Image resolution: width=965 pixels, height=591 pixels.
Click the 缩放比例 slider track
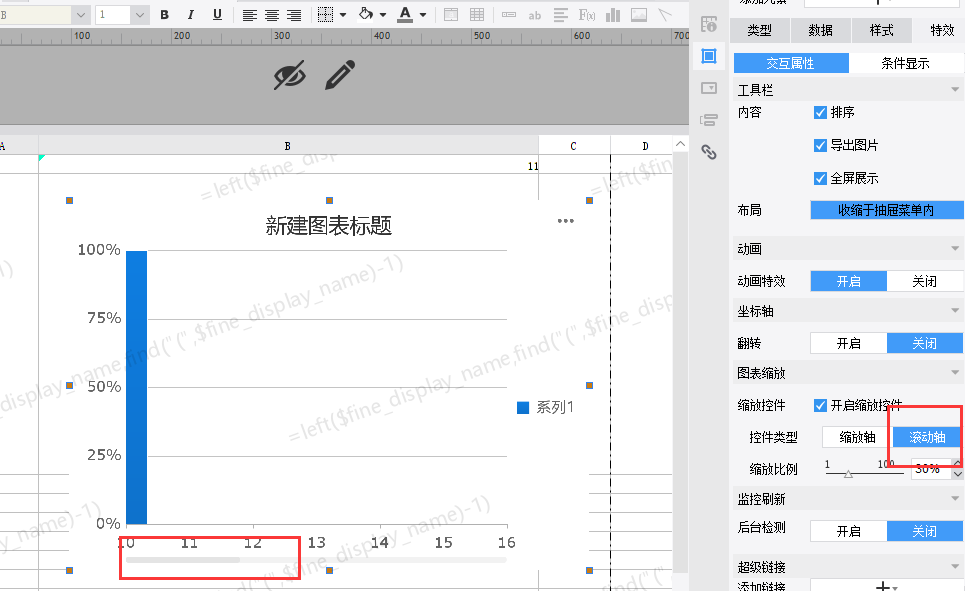pyautogui.click(x=865, y=473)
